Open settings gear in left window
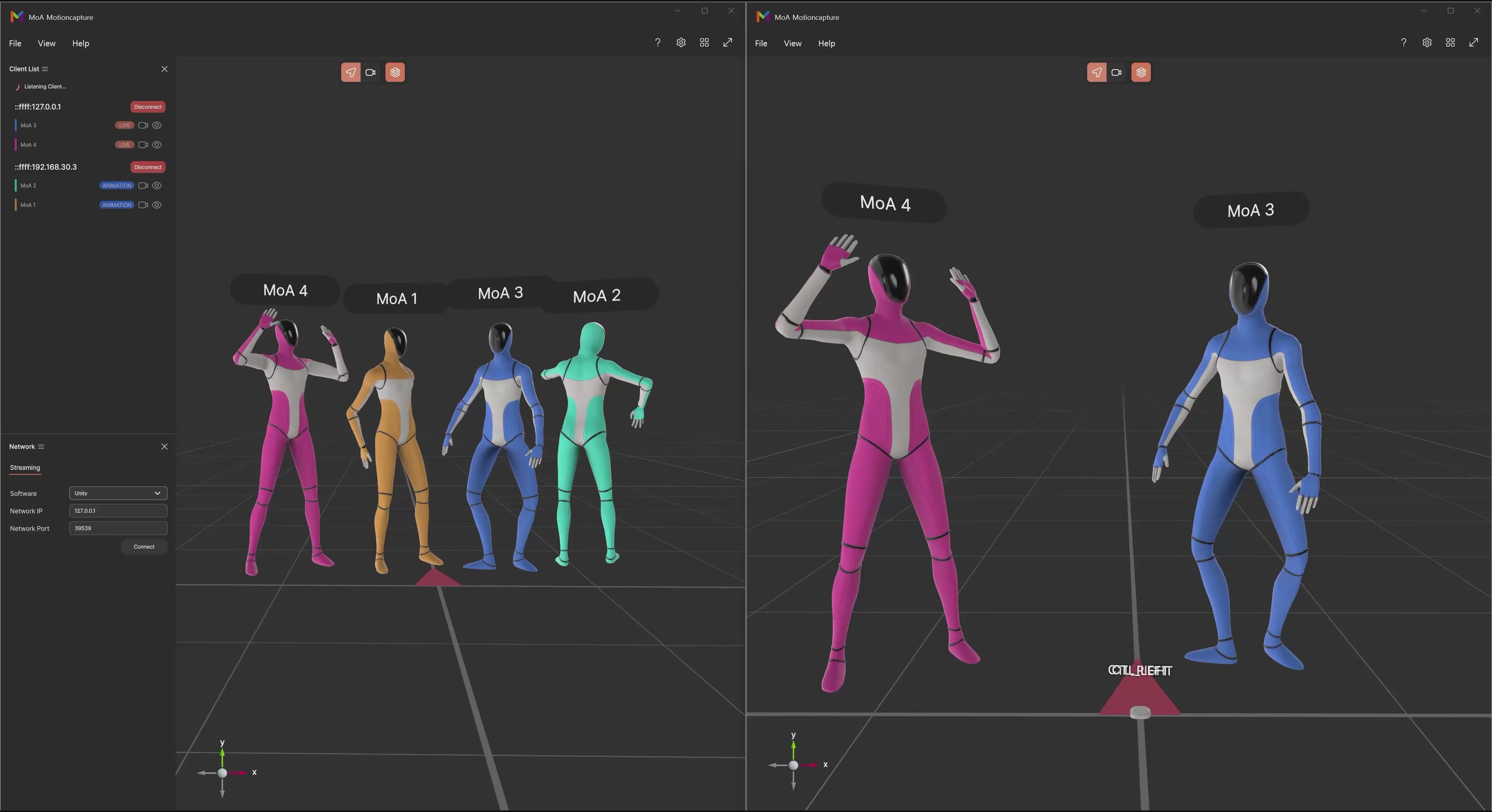Screen dimensions: 1492x812 click(681, 43)
